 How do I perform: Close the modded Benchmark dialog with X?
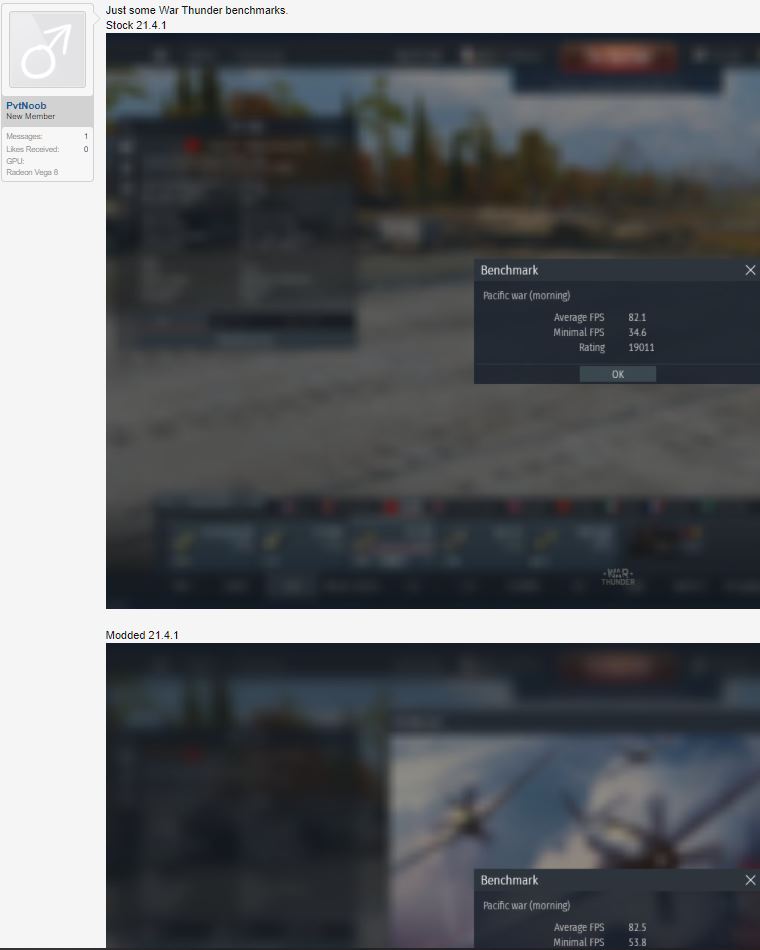(x=750, y=880)
